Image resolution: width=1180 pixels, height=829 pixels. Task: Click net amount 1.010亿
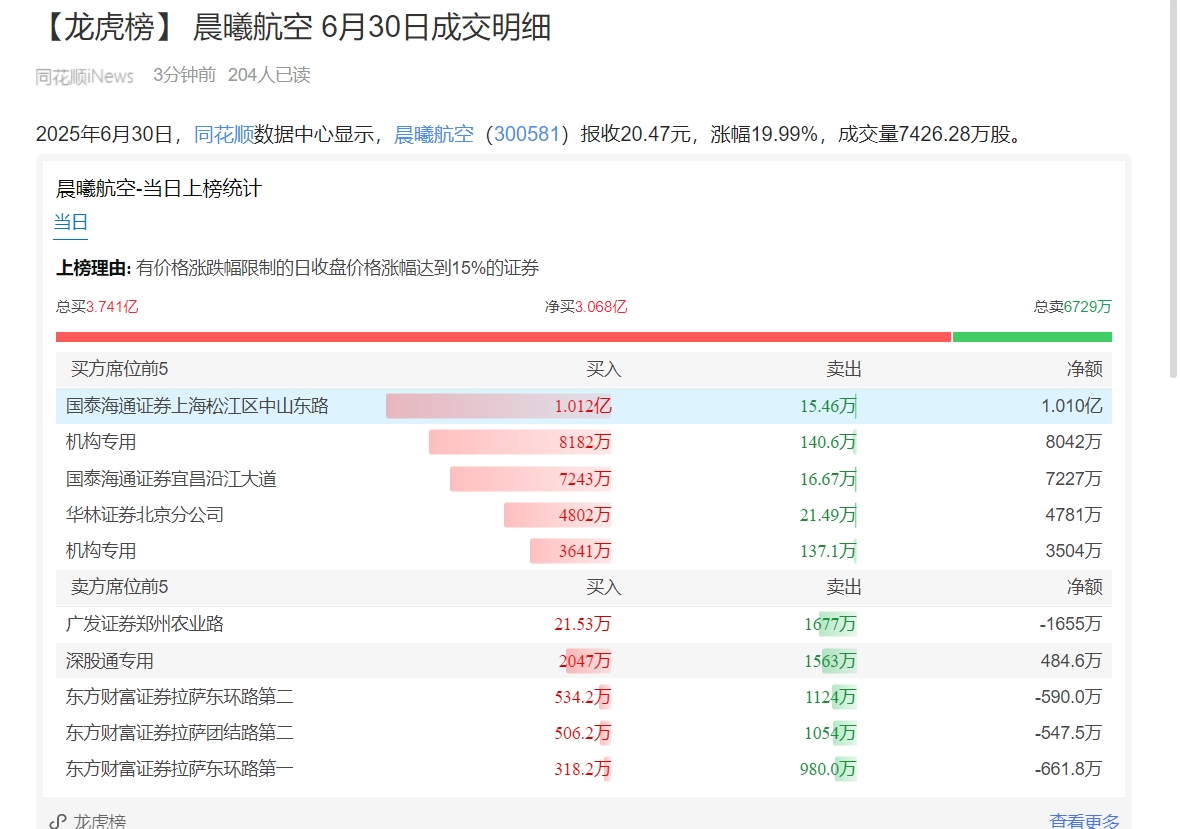click(x=1072, y=406)
